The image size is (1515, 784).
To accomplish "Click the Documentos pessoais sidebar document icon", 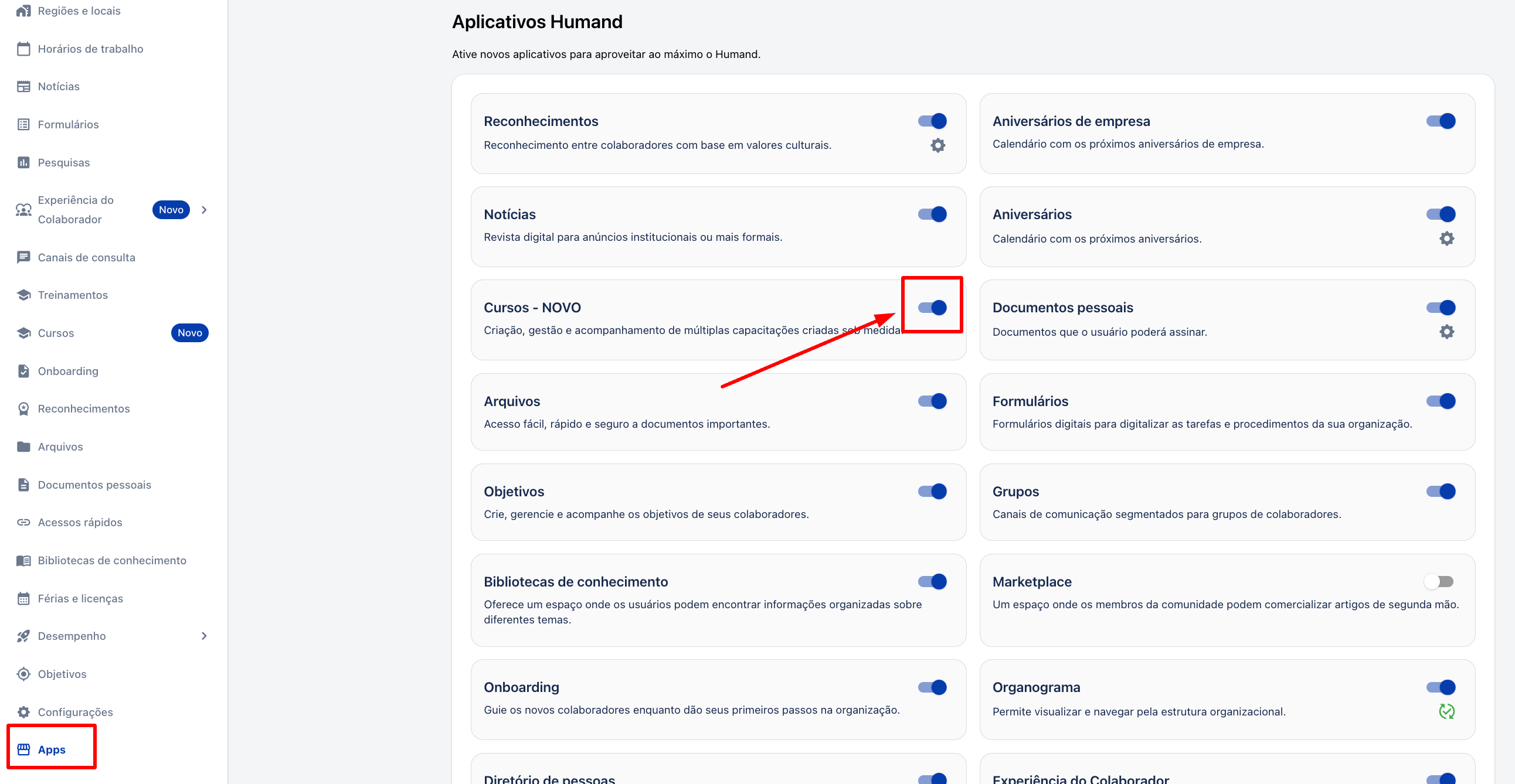I will tap(23, 485).
